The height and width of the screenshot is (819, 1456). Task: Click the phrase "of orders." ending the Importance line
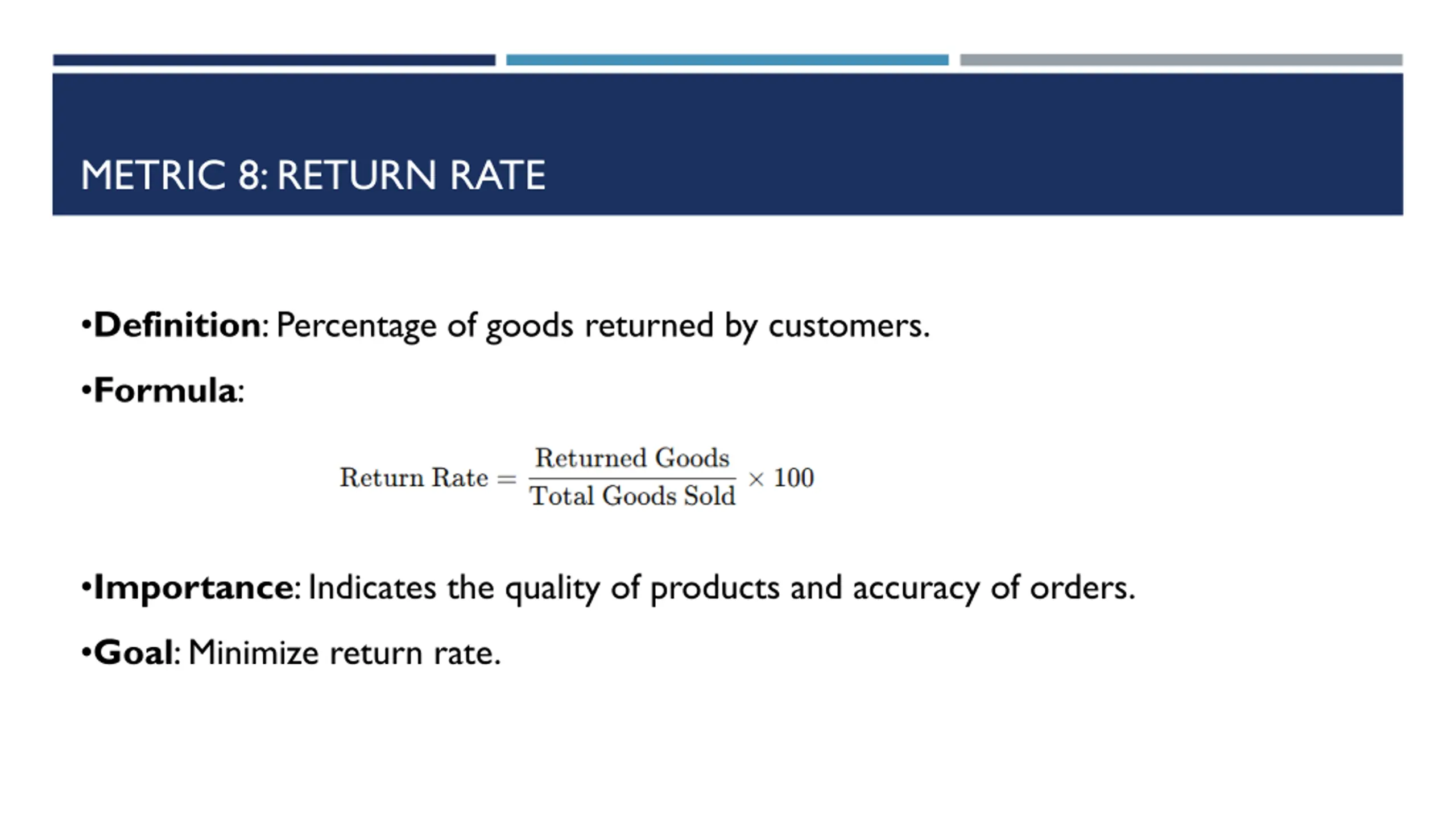[1063, 588]
